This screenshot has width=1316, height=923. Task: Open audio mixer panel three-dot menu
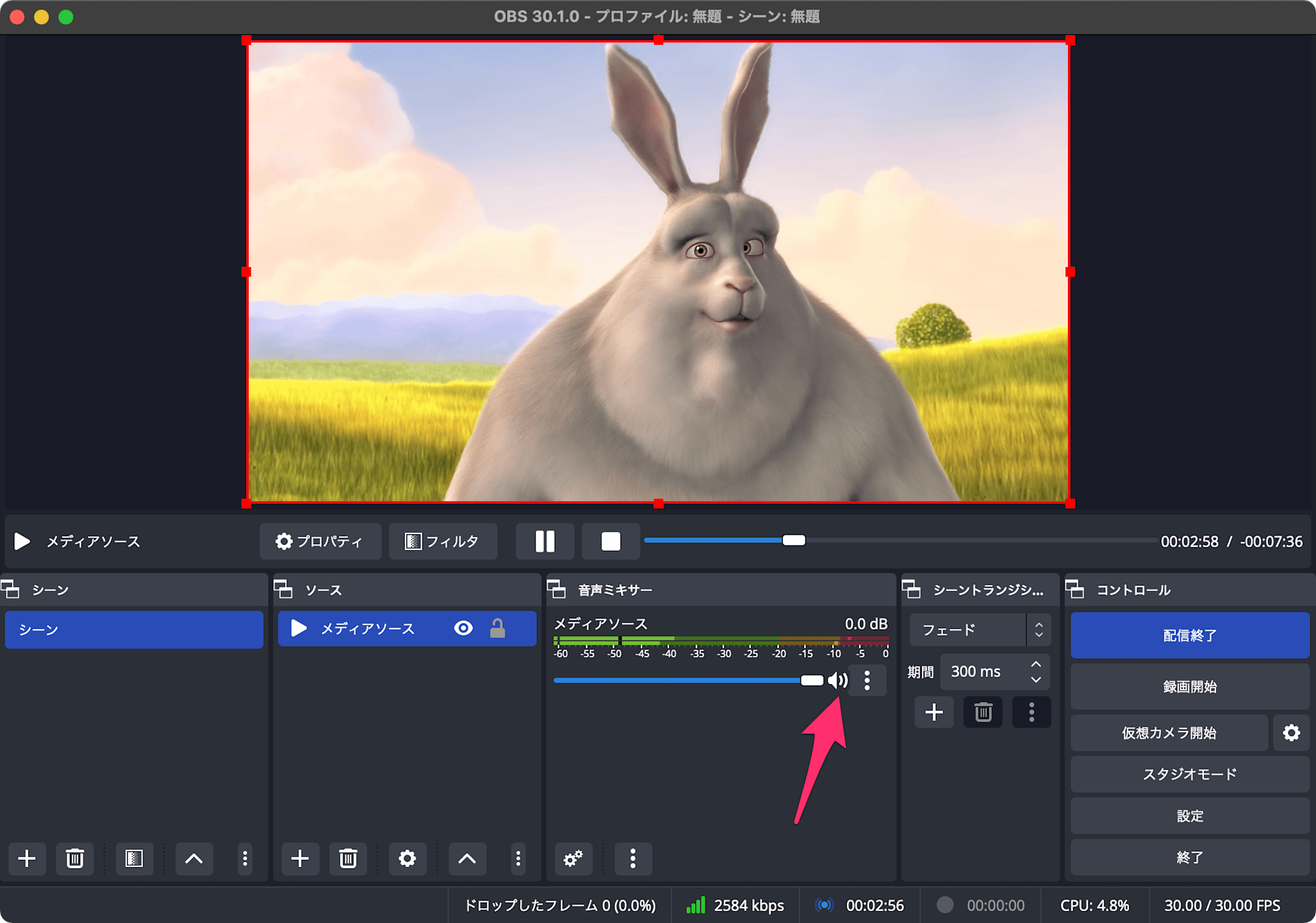point(633,858)
